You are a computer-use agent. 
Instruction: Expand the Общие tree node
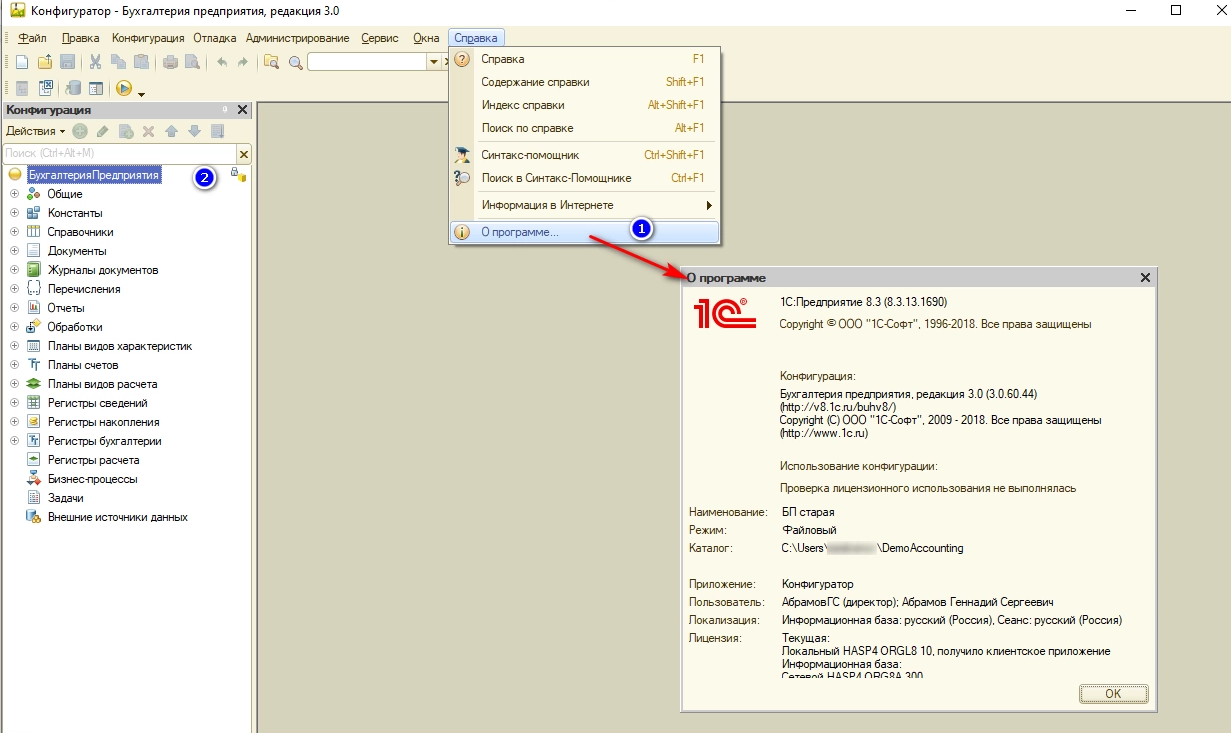[x=15, y=194]
